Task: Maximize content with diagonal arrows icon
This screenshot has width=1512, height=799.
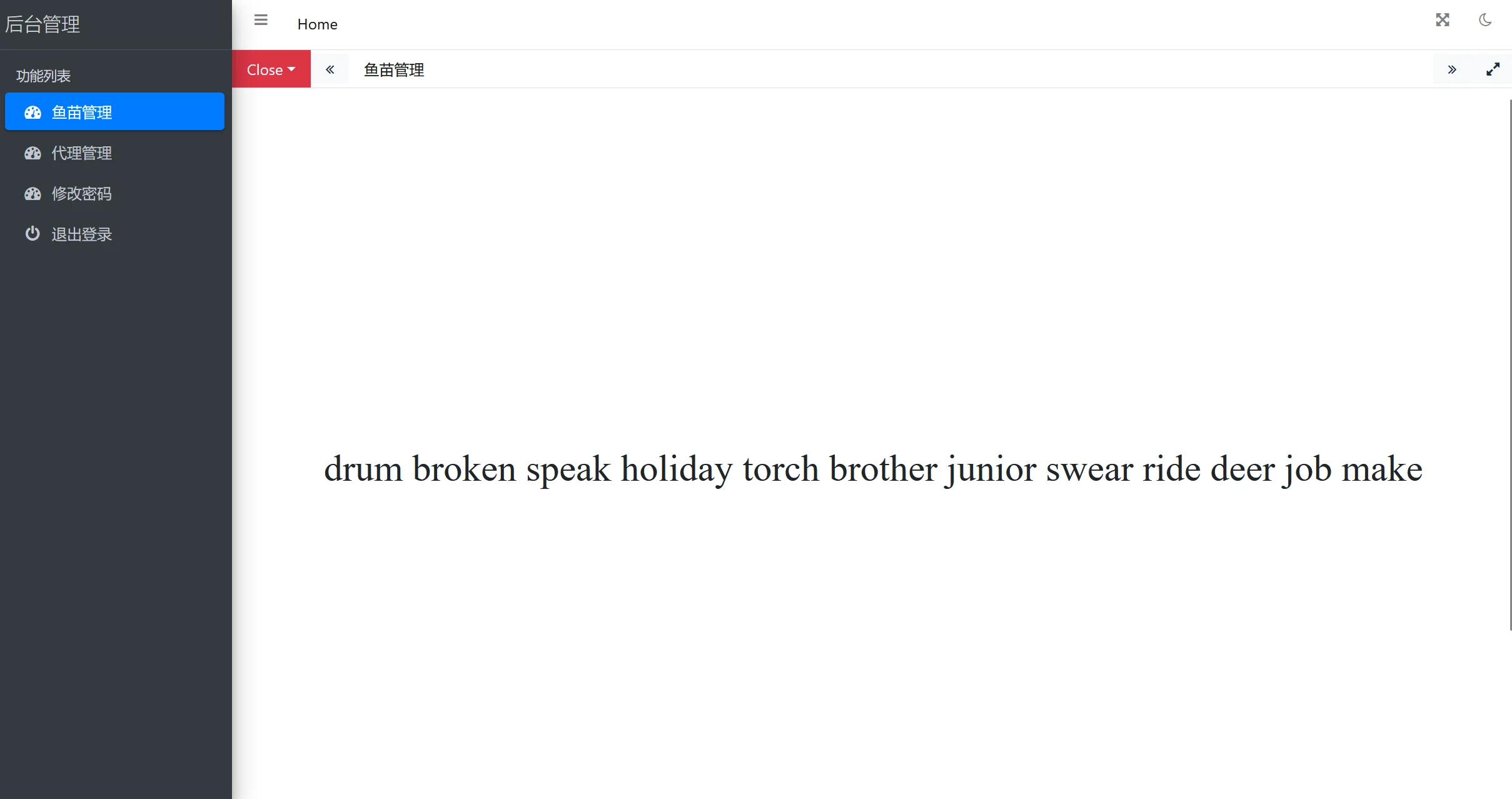Action: 1493,69
